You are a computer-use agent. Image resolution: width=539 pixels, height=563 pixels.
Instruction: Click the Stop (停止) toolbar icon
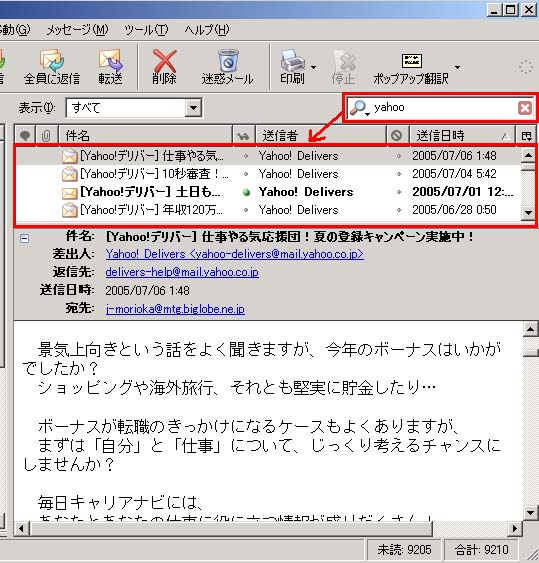(x=344, y=67)
